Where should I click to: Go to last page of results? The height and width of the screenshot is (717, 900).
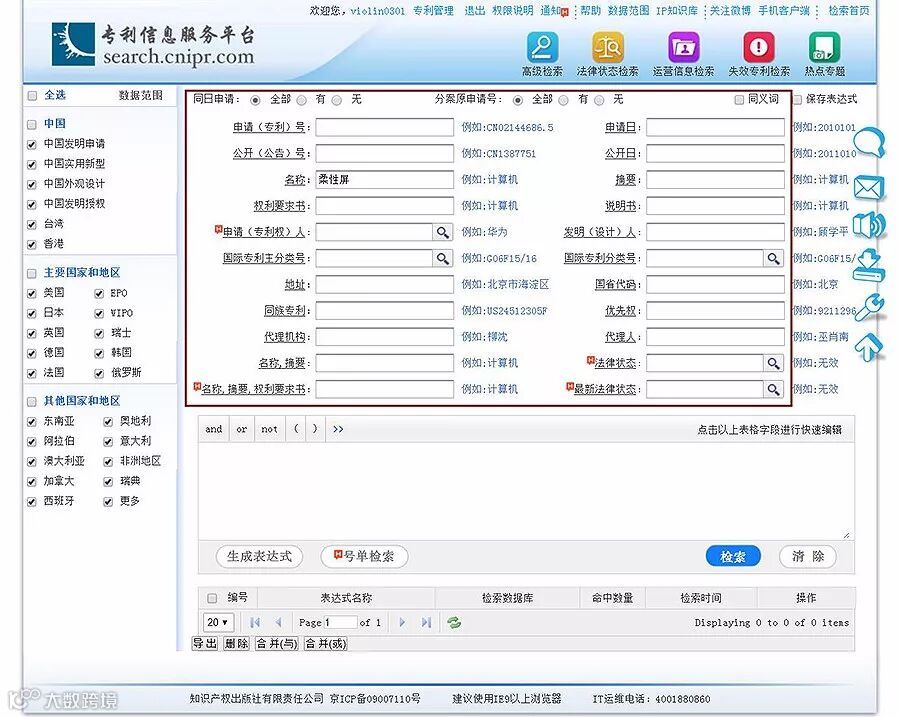pos(426,622)
